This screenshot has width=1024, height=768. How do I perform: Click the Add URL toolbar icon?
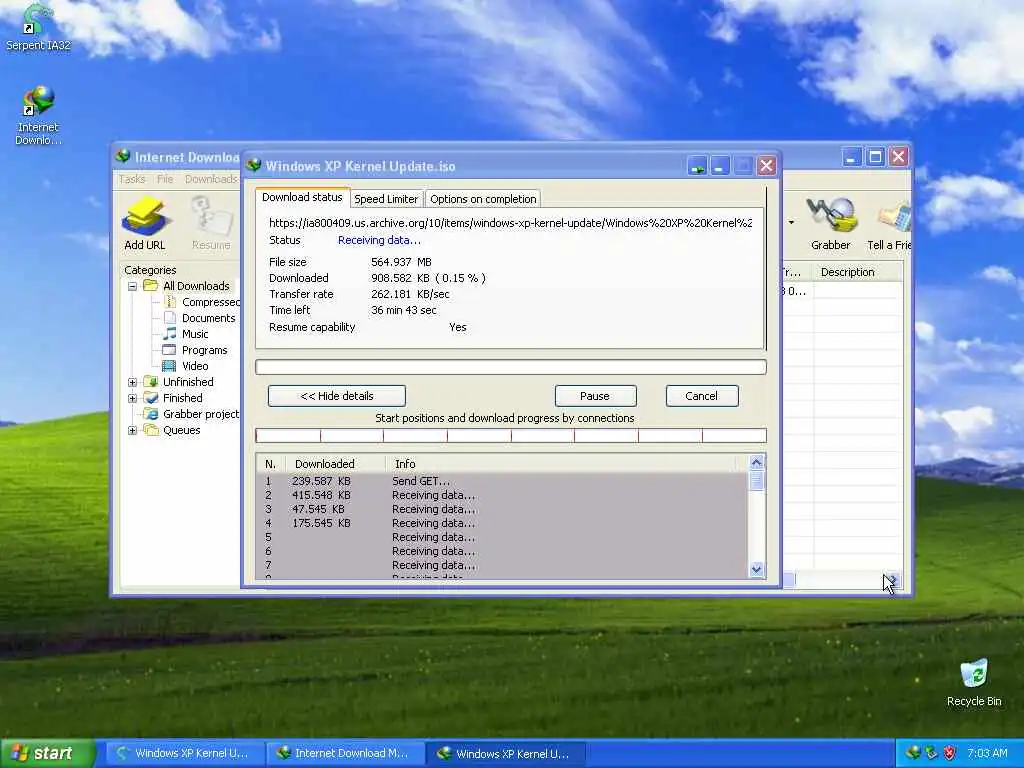point(144,223)
